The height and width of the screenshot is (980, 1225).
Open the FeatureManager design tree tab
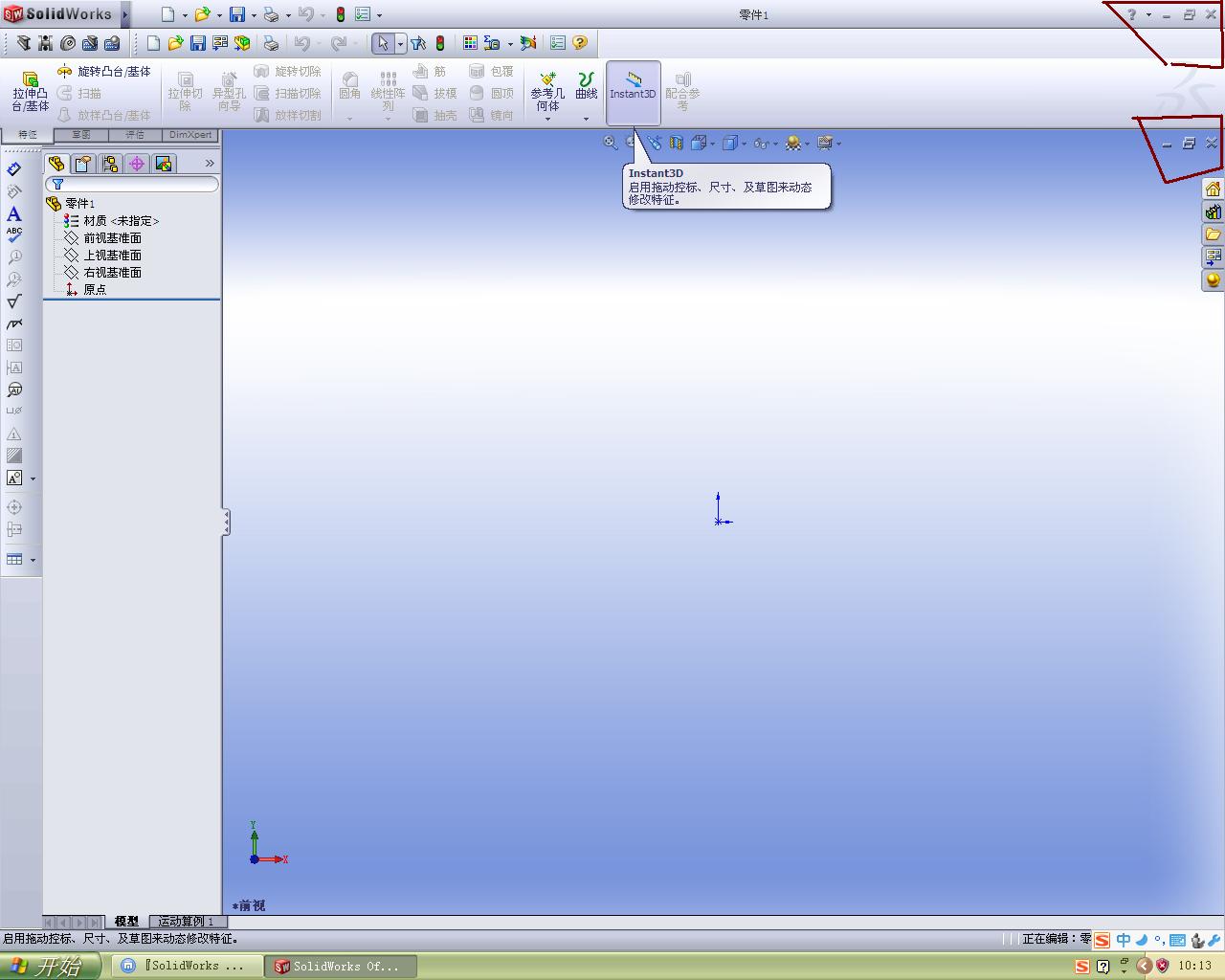[x=56, y=164]
